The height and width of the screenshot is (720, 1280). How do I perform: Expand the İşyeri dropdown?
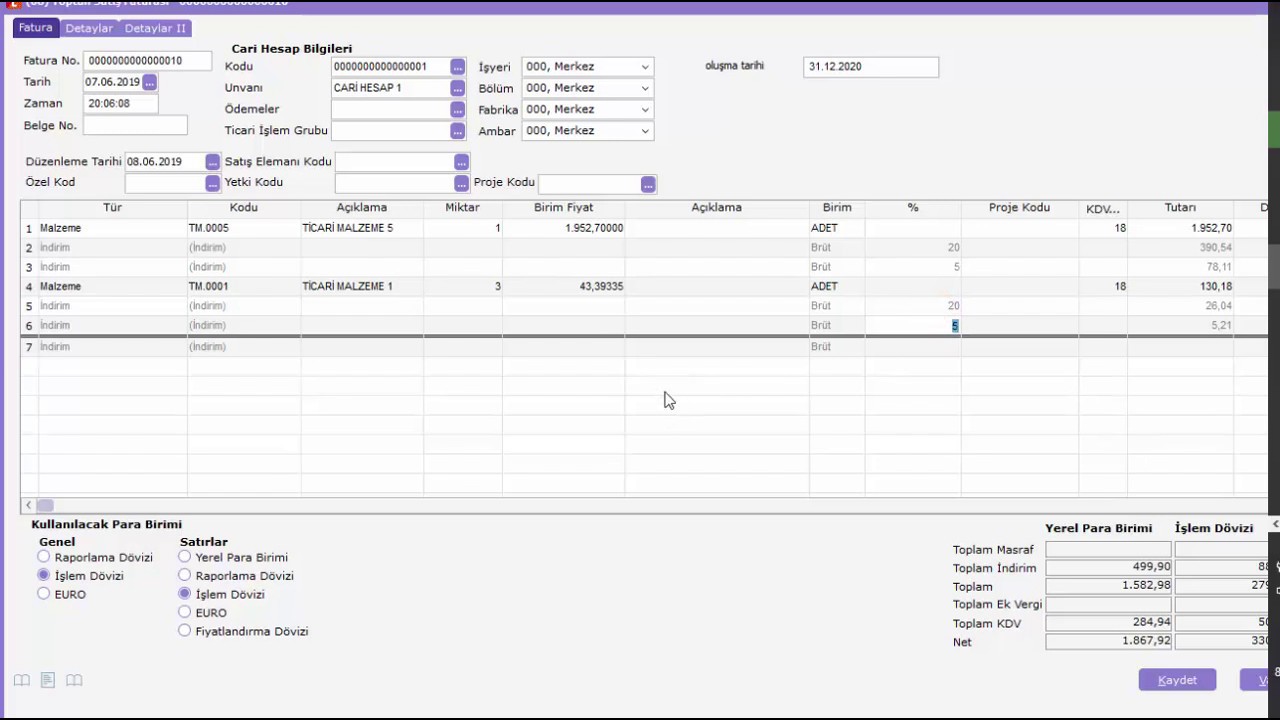[x=645, y=67]
